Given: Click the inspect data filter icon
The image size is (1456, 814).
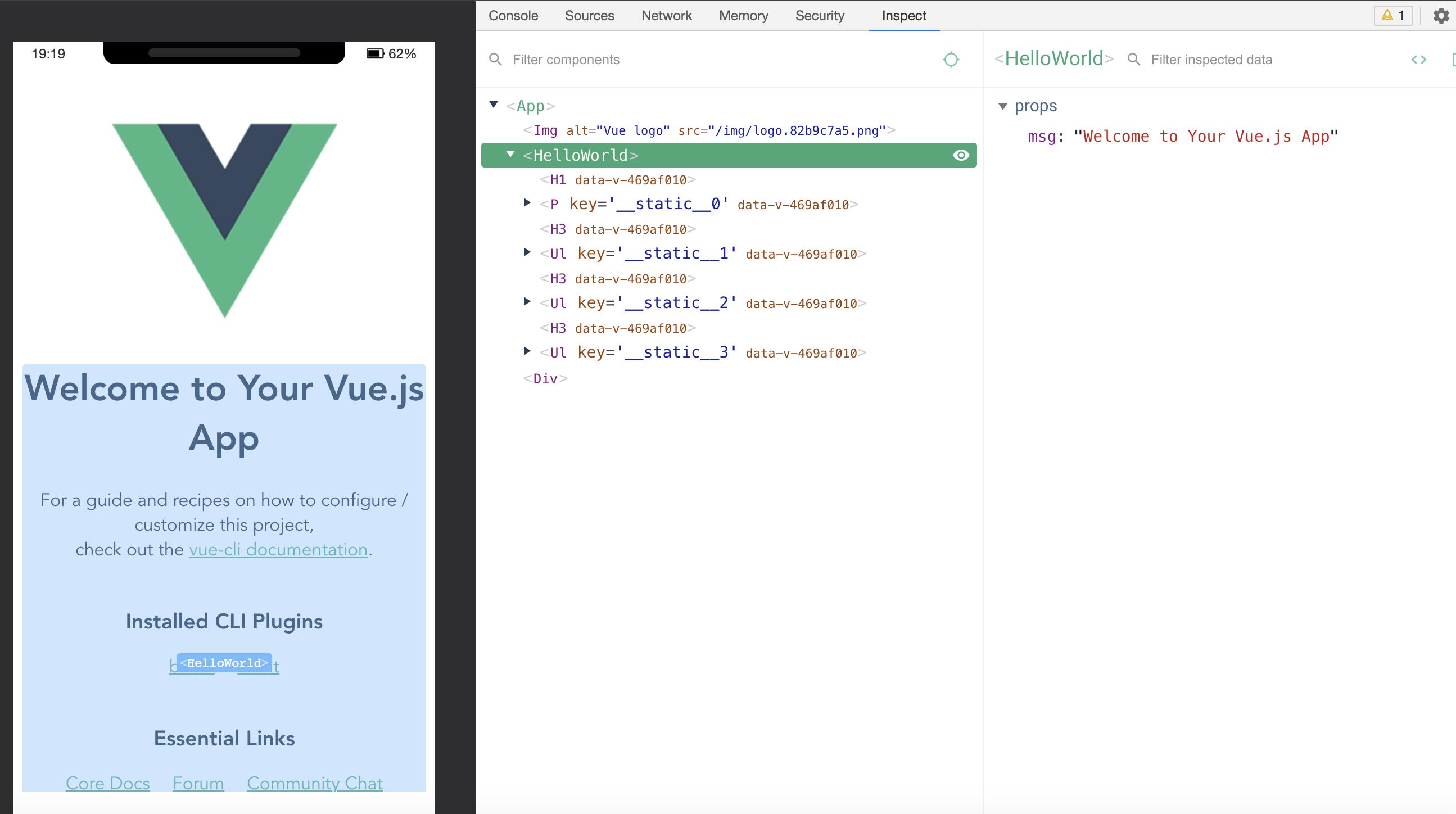Looking at the screenshot, I should click(x=1134, y=59).
